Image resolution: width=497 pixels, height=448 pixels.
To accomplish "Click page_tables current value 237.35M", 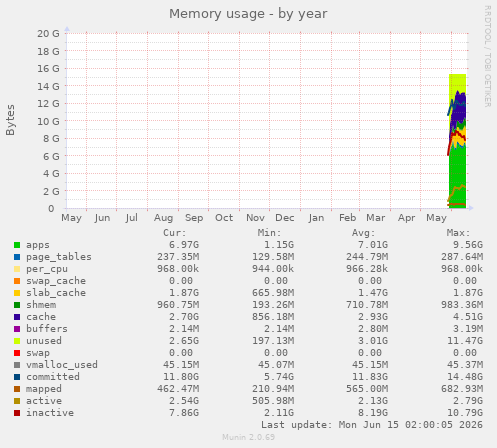I will (x=178, y=257).
